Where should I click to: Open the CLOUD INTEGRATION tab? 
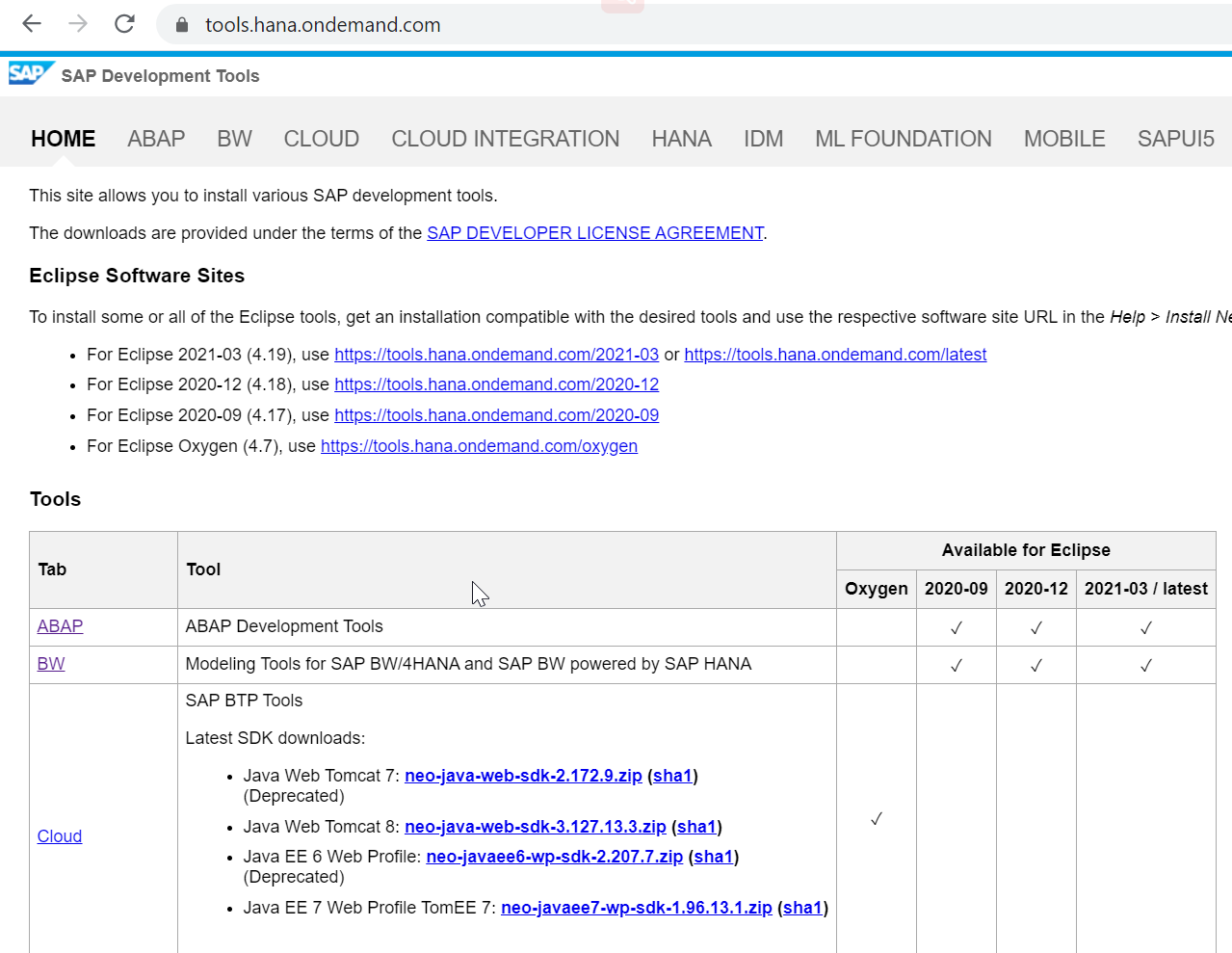(x=505, y=138)
